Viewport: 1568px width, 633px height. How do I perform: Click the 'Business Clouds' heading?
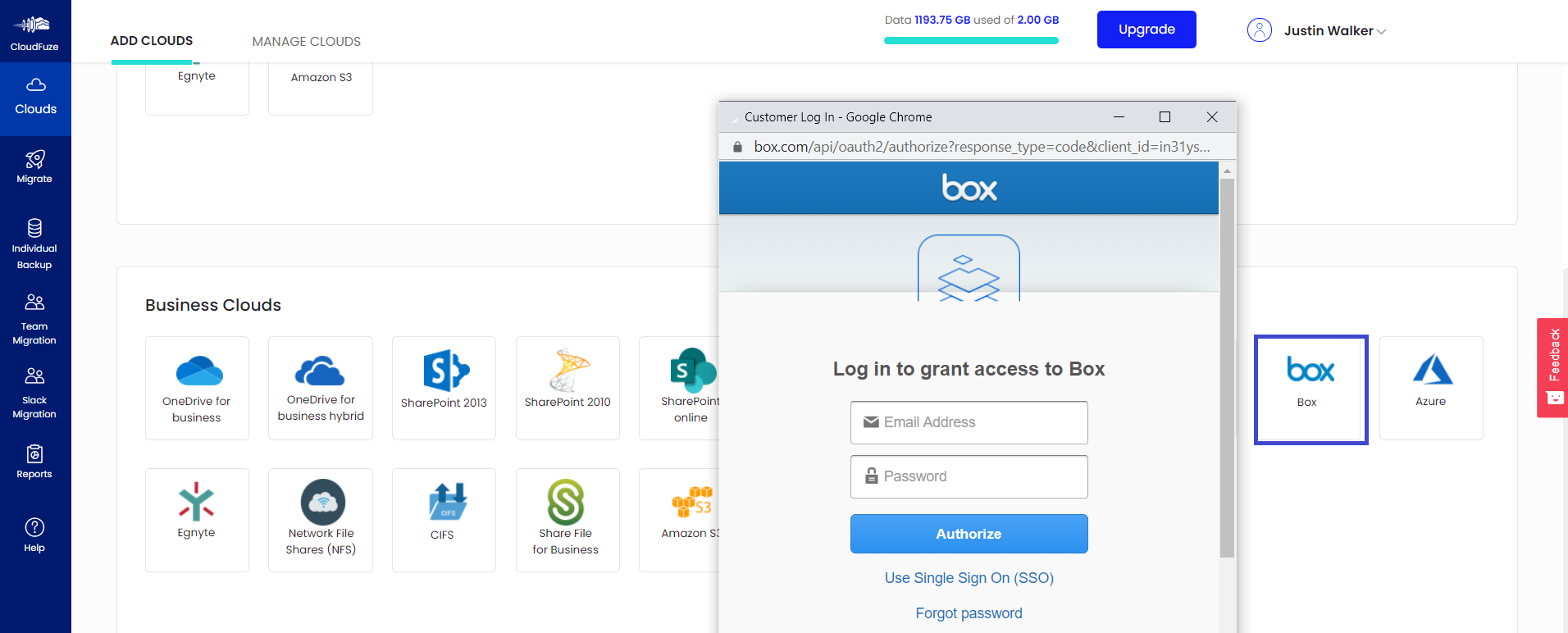[213, 305]
